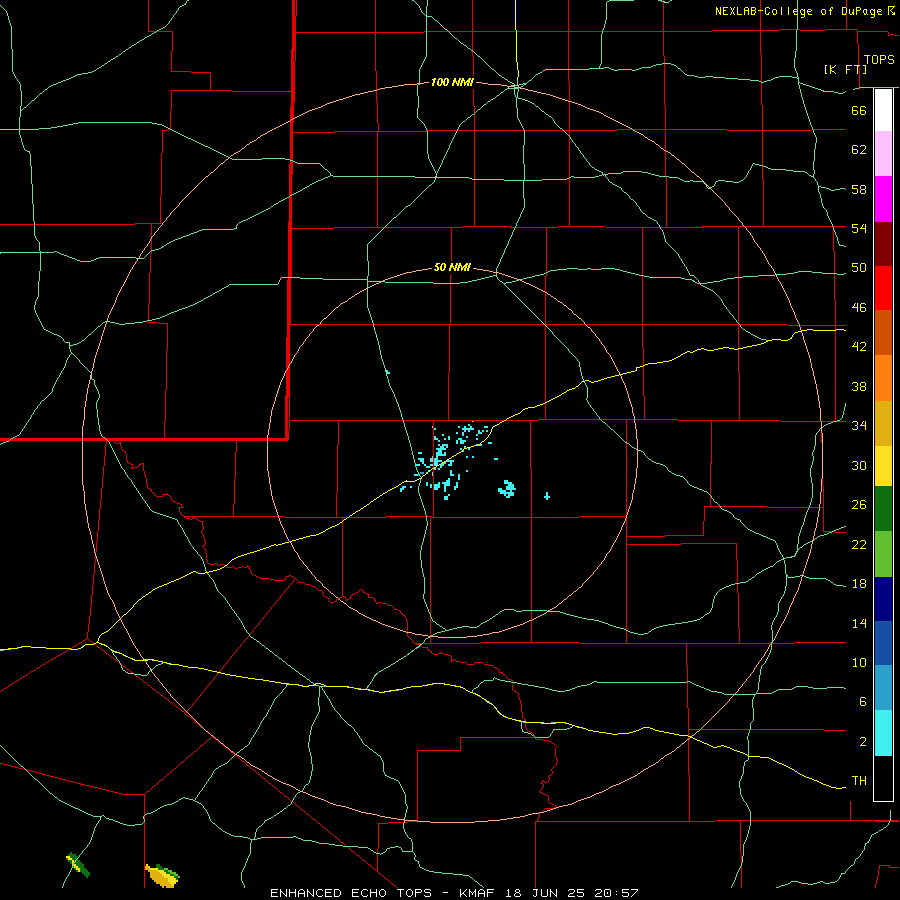The image size is (900, 900).
Task: Click the TOPS legend title
Action: coord(879,59)
